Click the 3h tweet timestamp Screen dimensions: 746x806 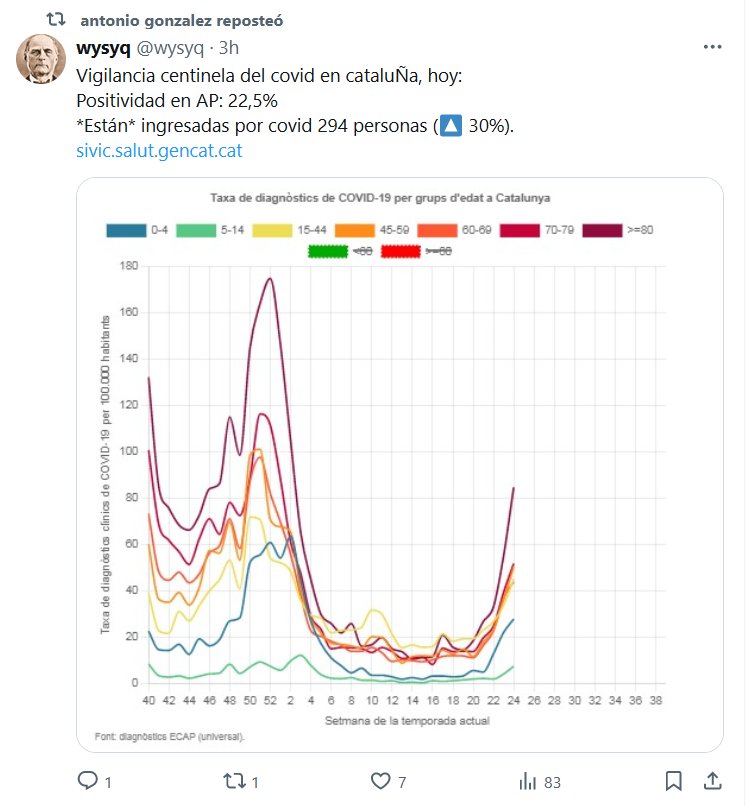coord(229,48)
